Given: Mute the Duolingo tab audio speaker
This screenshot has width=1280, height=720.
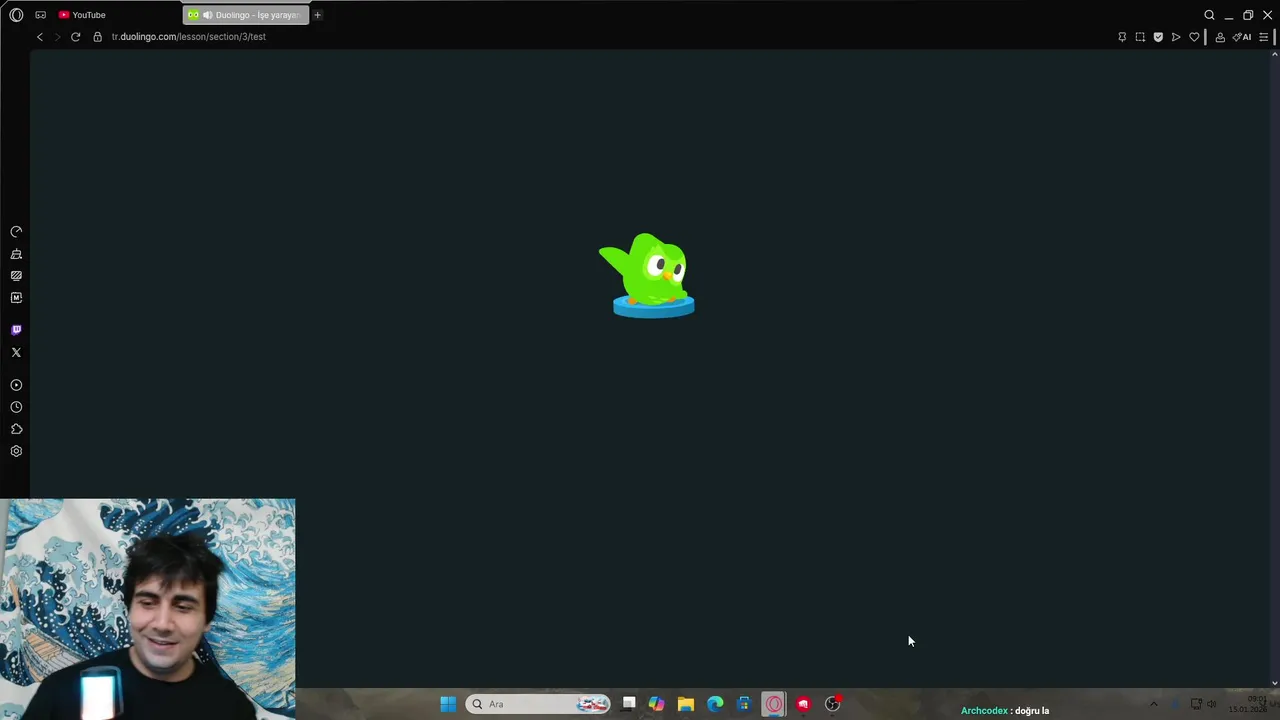Looking at the screenshot, I should (208, 15).
